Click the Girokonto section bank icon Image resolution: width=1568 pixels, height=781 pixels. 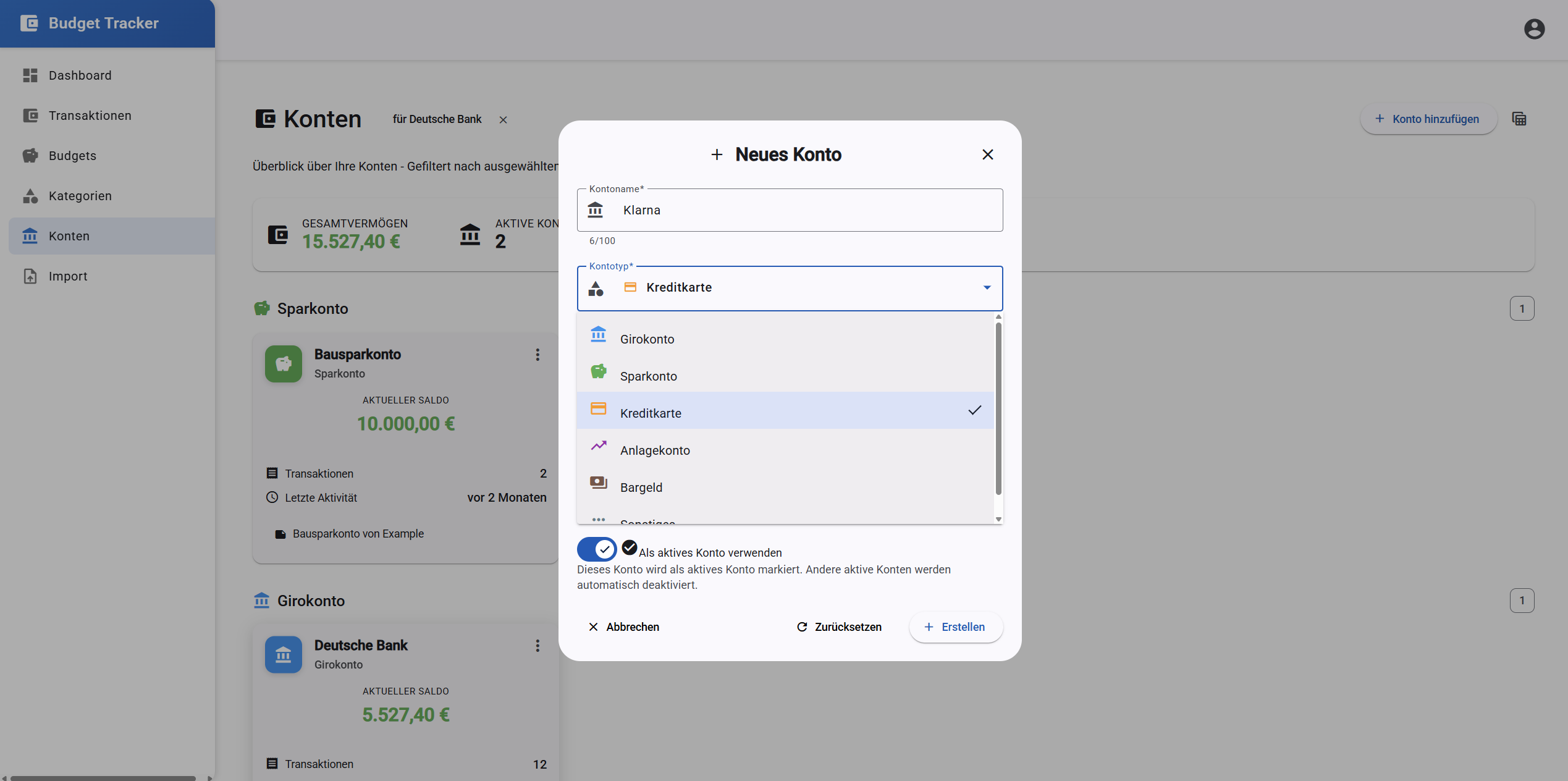(262, 601)
